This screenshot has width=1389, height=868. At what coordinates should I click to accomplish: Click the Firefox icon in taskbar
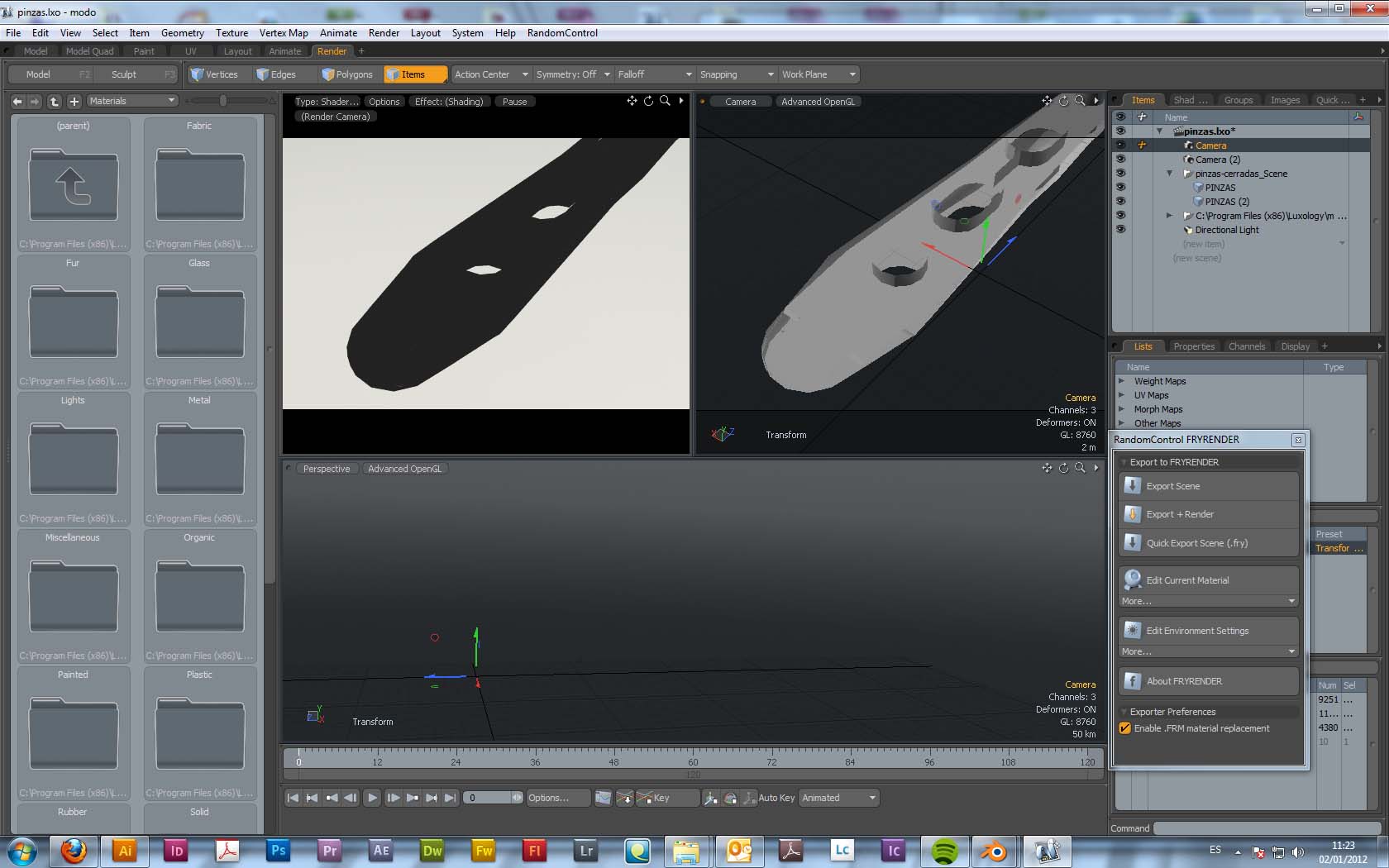tap(74, 851)
